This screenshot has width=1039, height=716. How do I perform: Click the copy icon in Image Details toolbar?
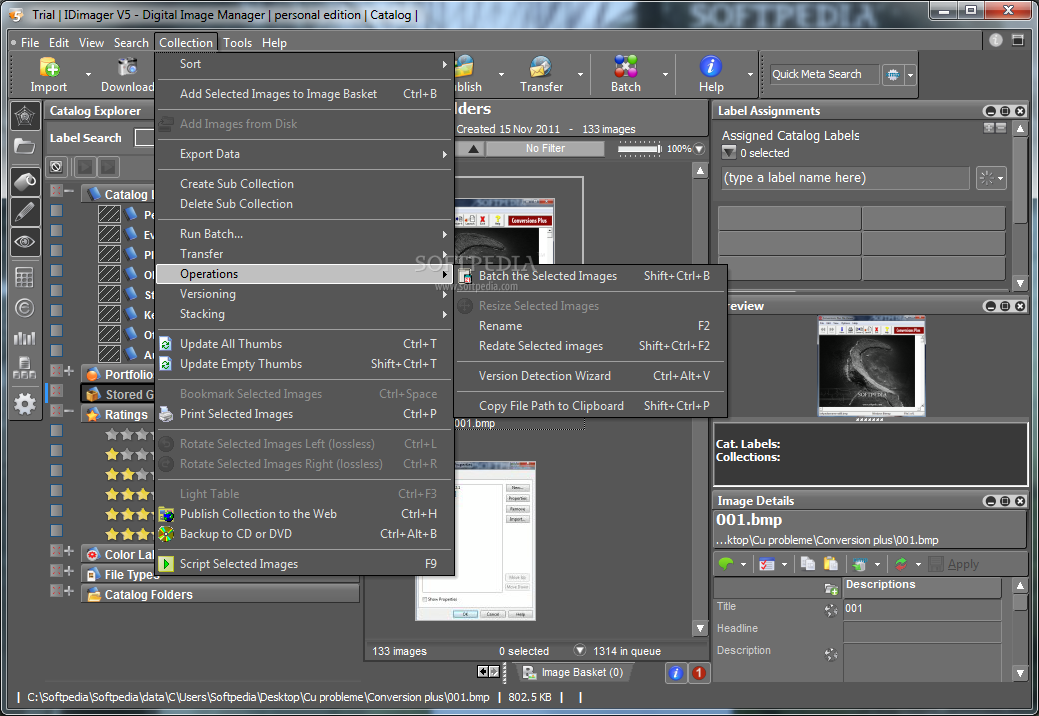pos(808,564)
